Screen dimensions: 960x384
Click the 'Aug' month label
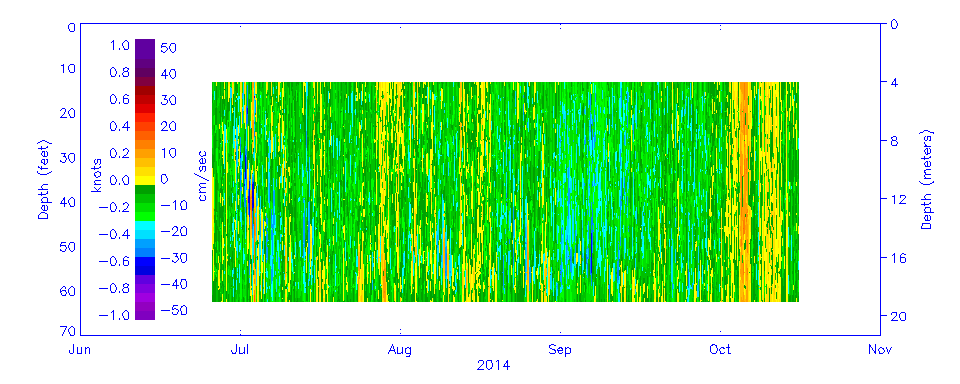[400, 350]
